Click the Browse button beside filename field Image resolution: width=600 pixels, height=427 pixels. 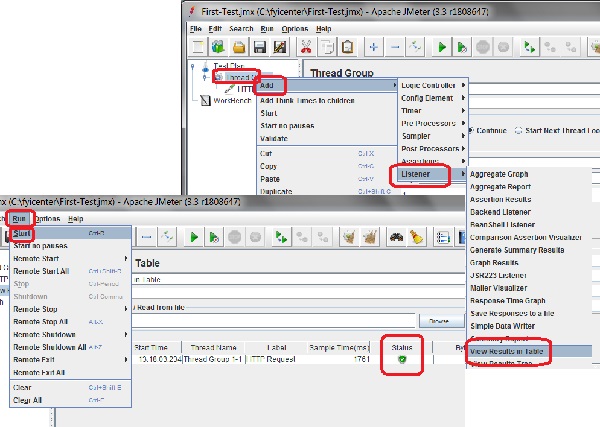[x=441, y=321]
